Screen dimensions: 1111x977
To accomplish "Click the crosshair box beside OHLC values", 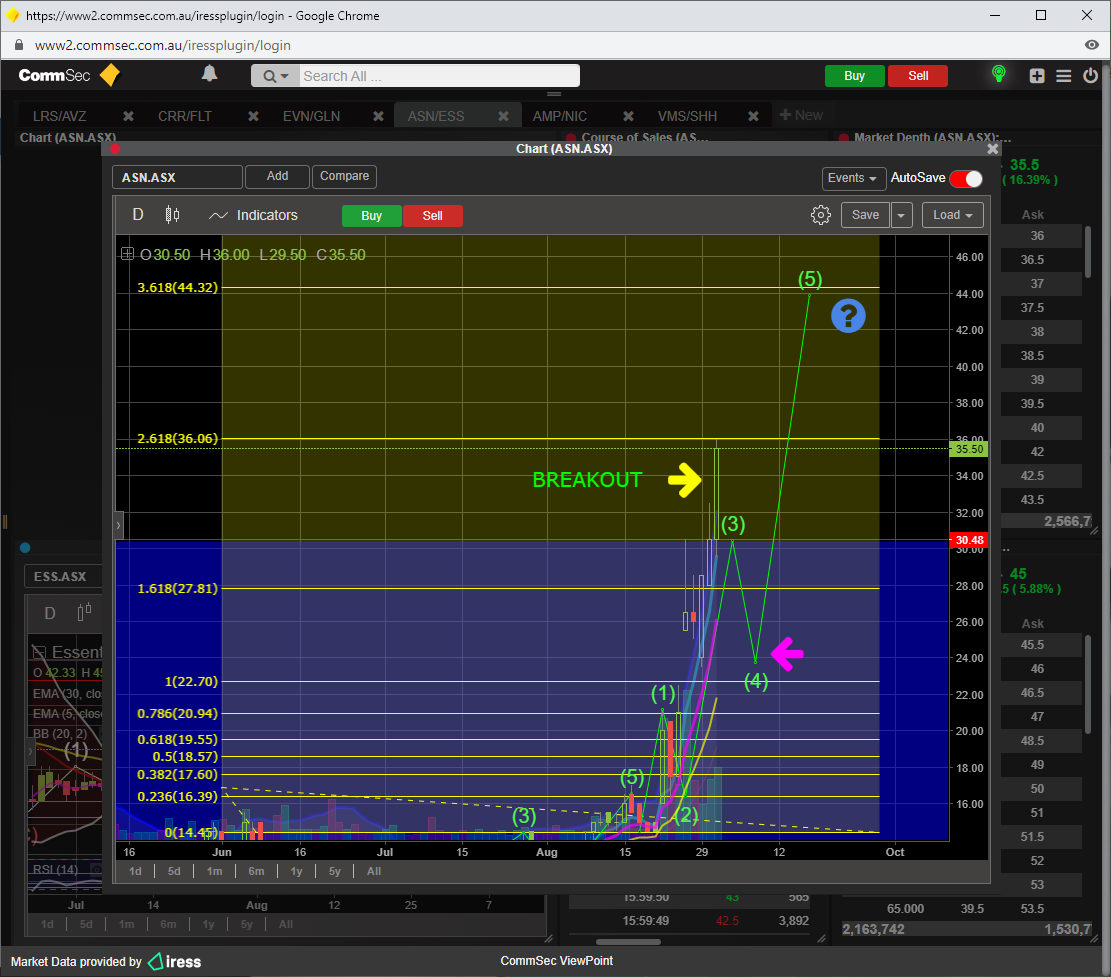I will [127, 254].
